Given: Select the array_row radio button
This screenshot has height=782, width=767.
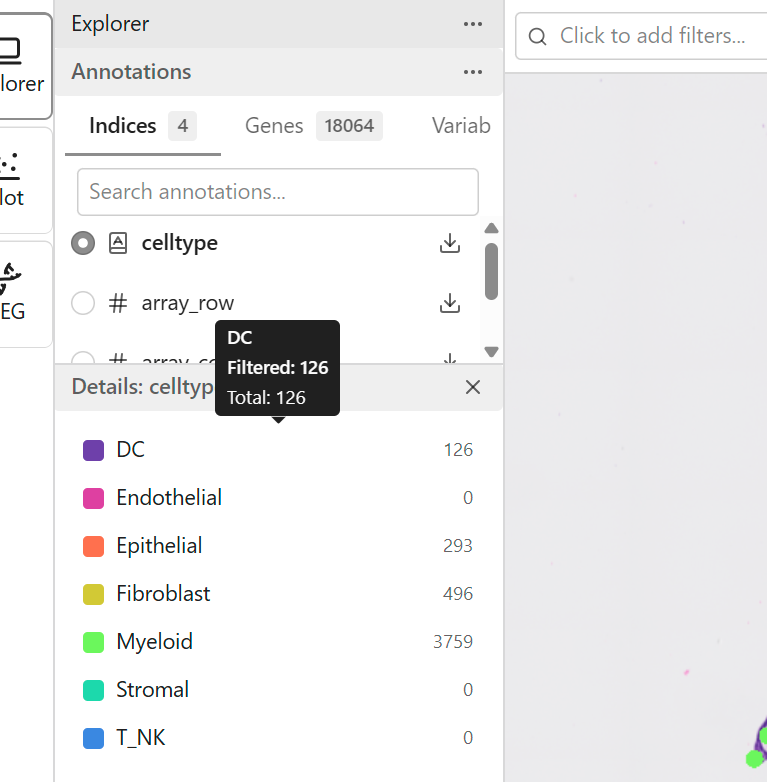Looking at the screenshot, I should 83,303.
